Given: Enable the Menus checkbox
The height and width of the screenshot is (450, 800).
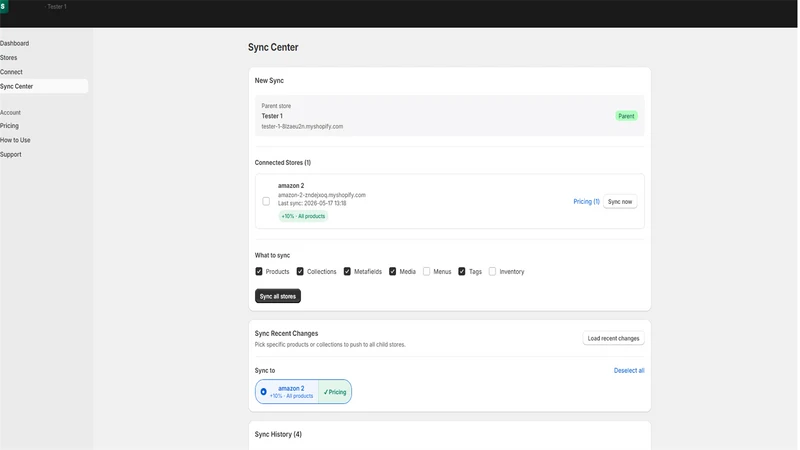Looking at the screenshot, I should [427, 271].
